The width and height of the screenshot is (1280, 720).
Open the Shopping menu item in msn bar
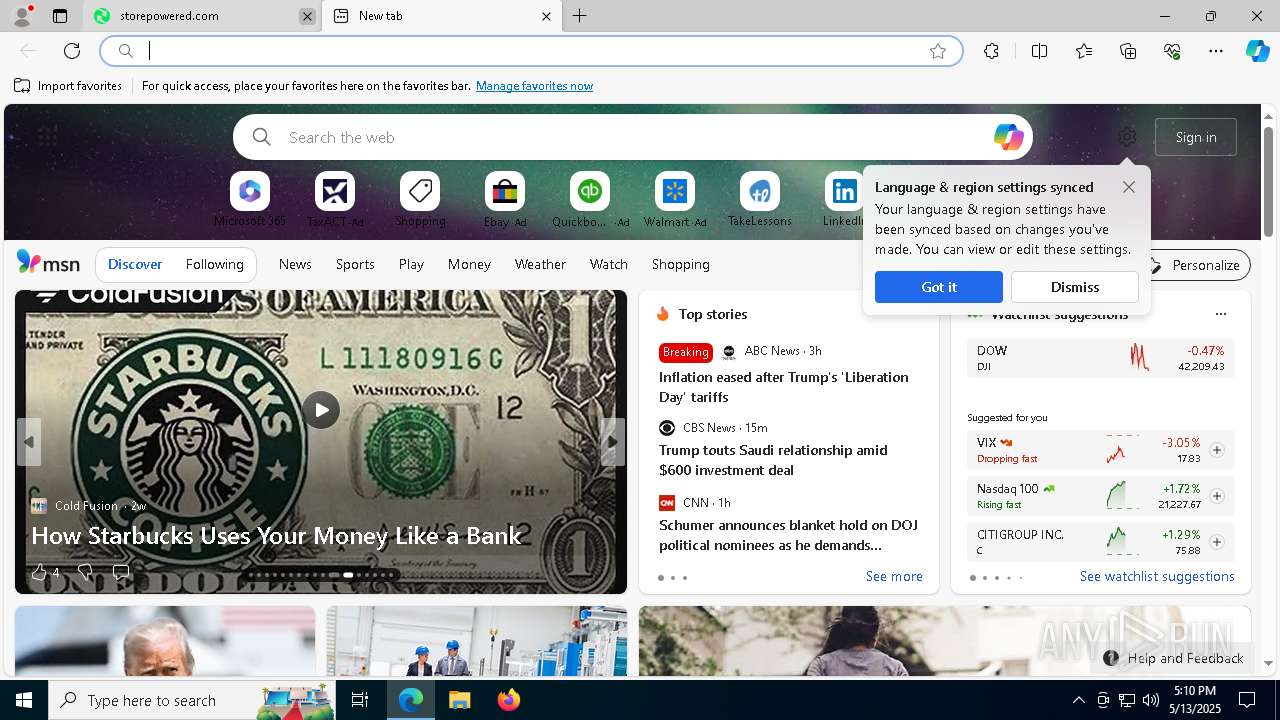[681, 264]
